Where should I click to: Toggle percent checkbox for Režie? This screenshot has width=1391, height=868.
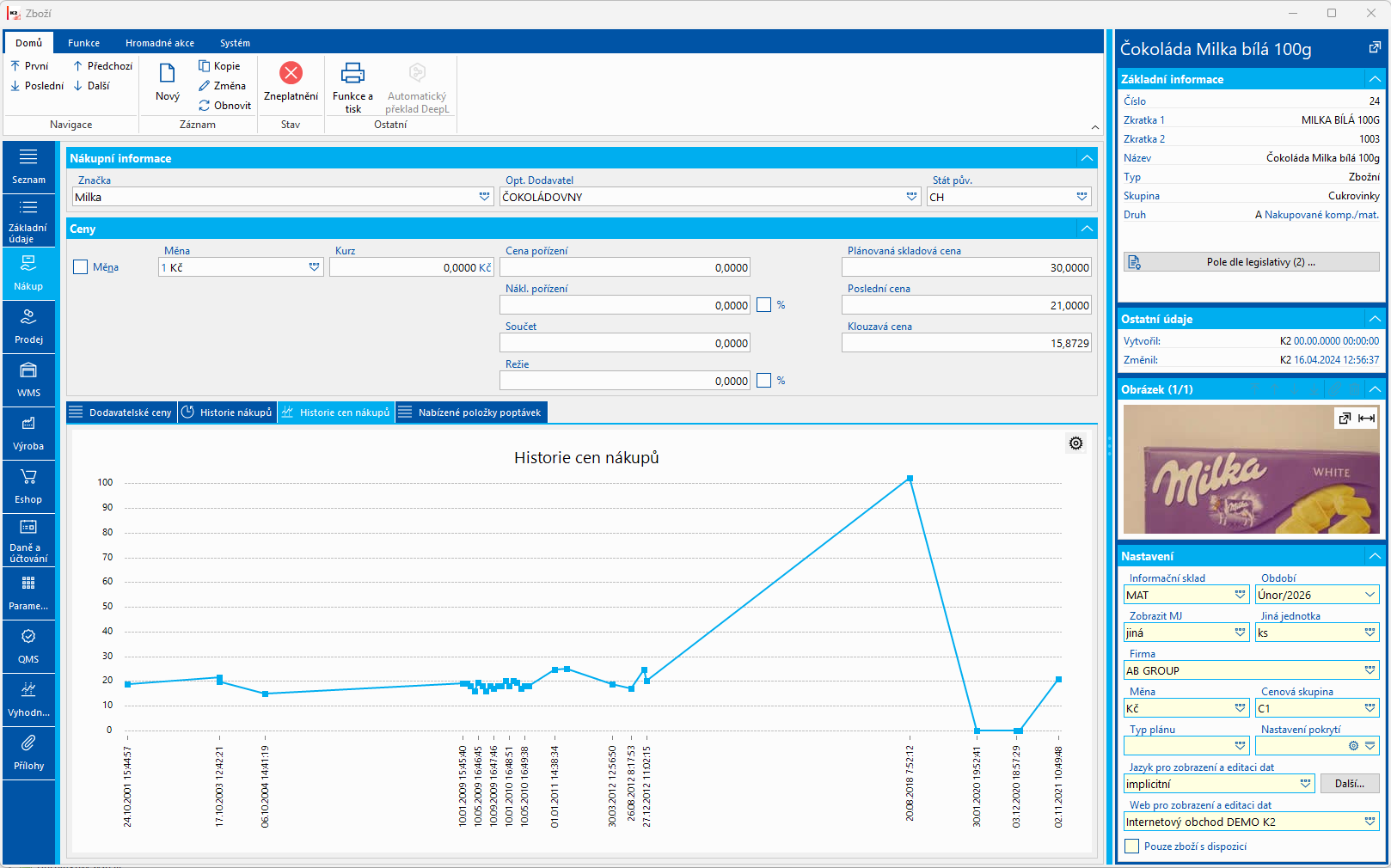point(763,381)
